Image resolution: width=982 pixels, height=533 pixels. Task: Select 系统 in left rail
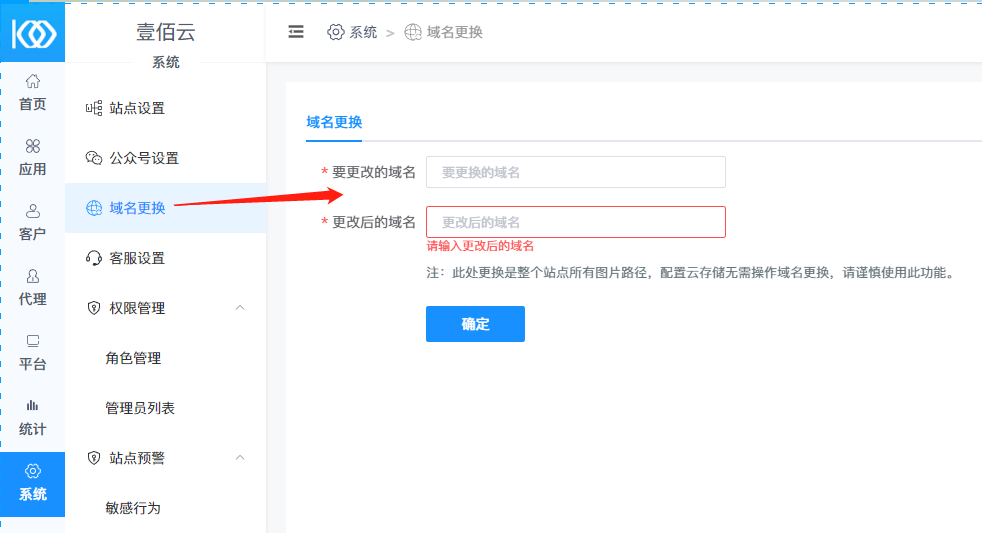pos(33,484)
